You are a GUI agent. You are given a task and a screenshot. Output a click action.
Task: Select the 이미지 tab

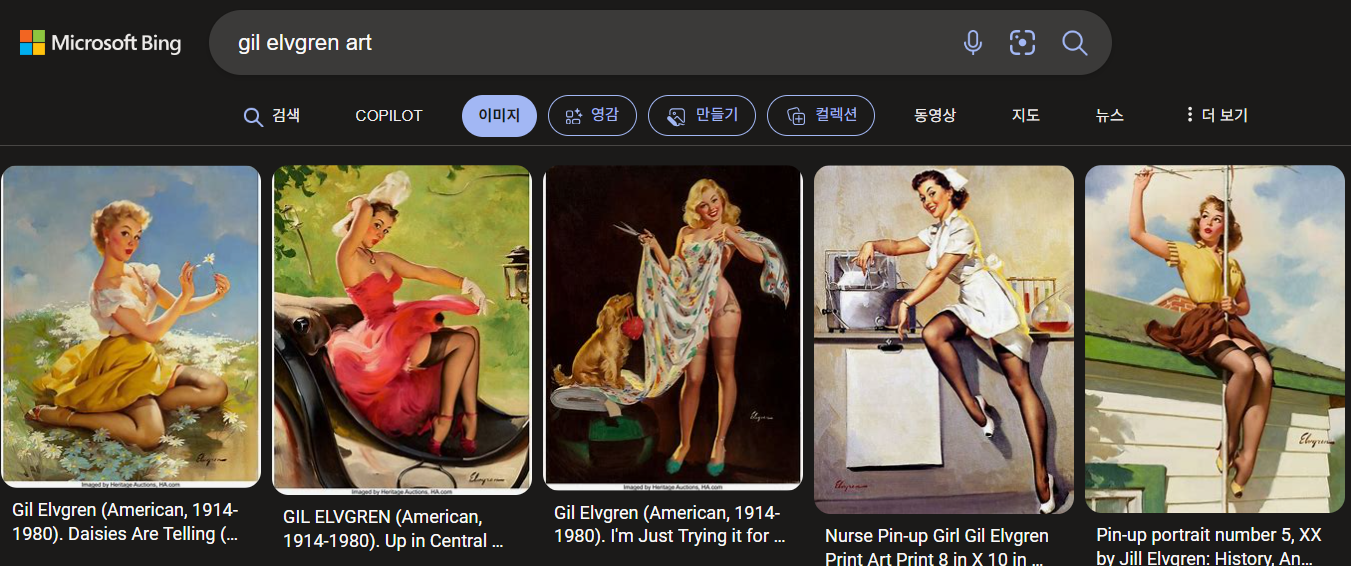499,116
